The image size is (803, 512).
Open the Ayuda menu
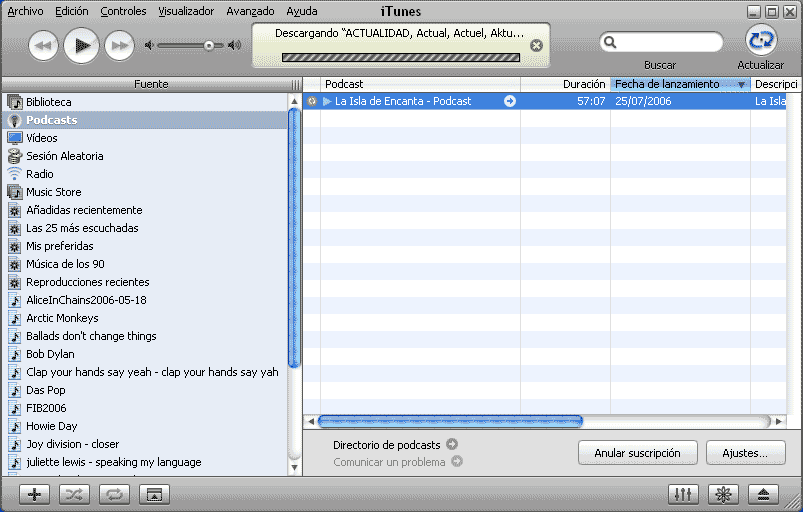302,11
